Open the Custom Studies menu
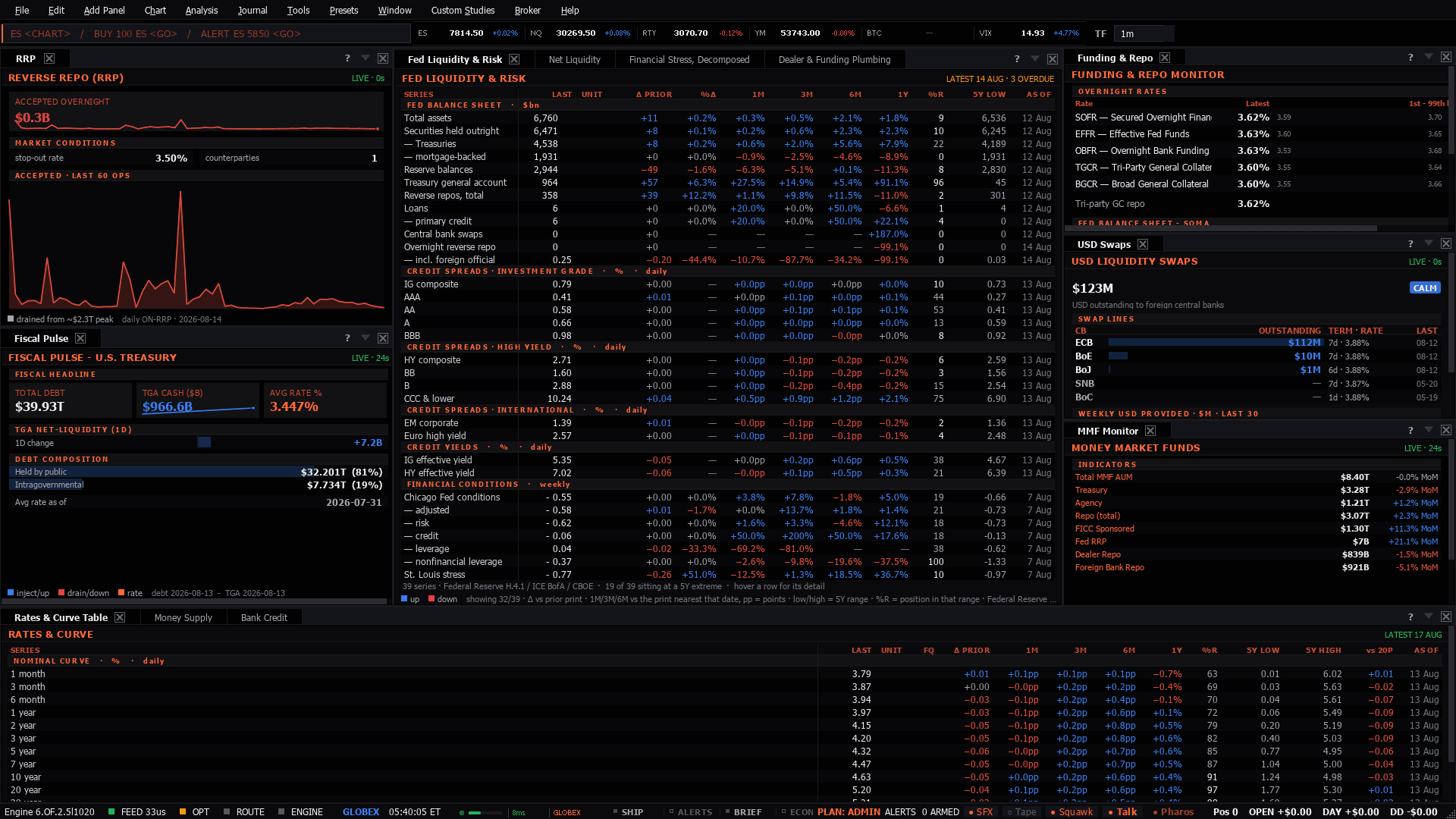The image size is (1456, 819). coord(463,10)
